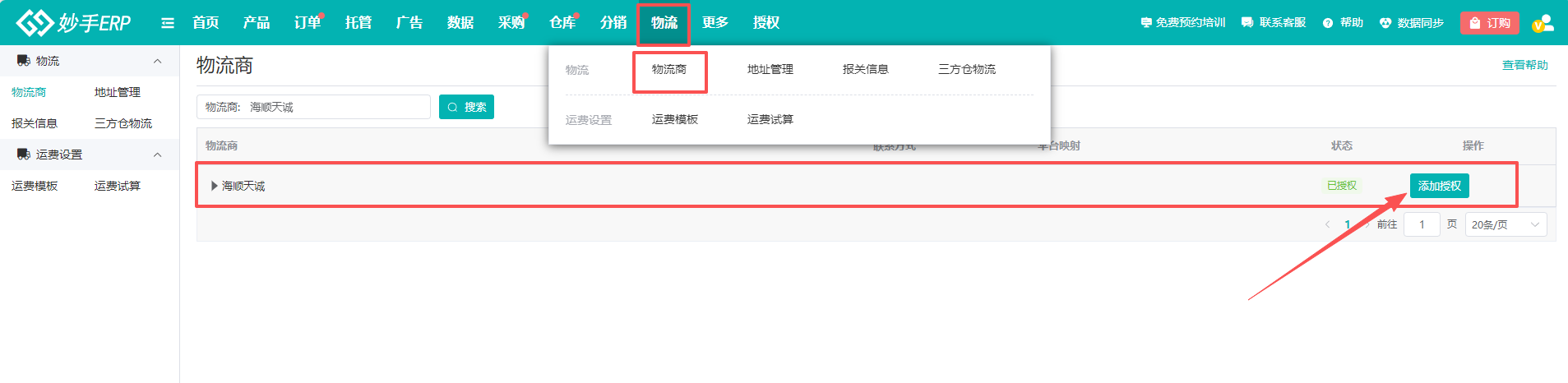Click the 操作 column header
Viewport: 1568px width, 383px height.
click(1473, 145)
